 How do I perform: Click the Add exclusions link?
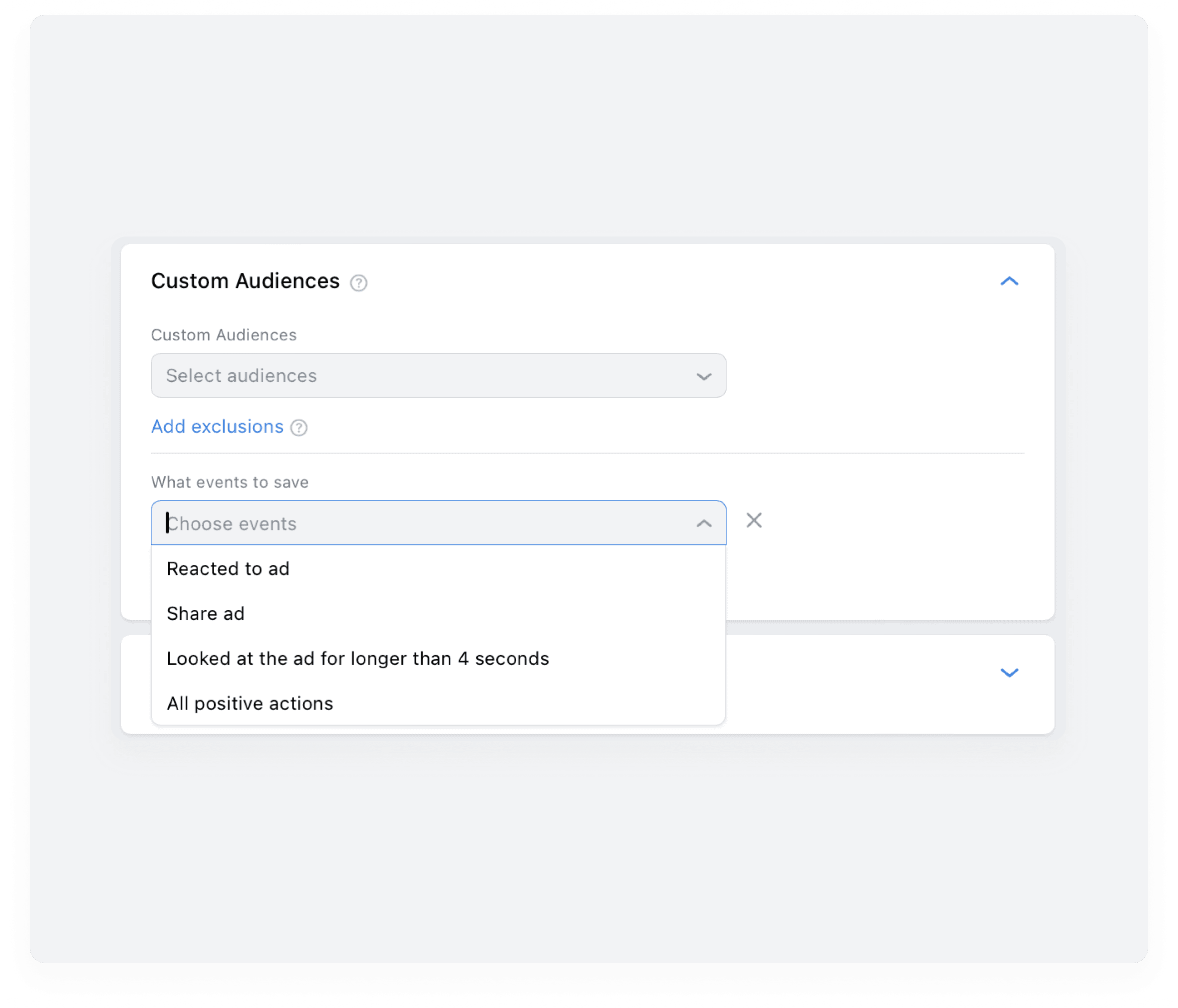coord(217,426)
